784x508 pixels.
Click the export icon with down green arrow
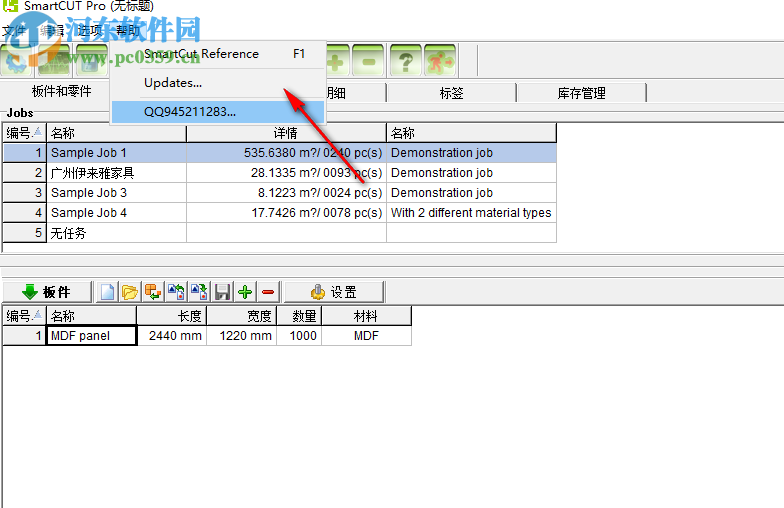tap(198, 292)
